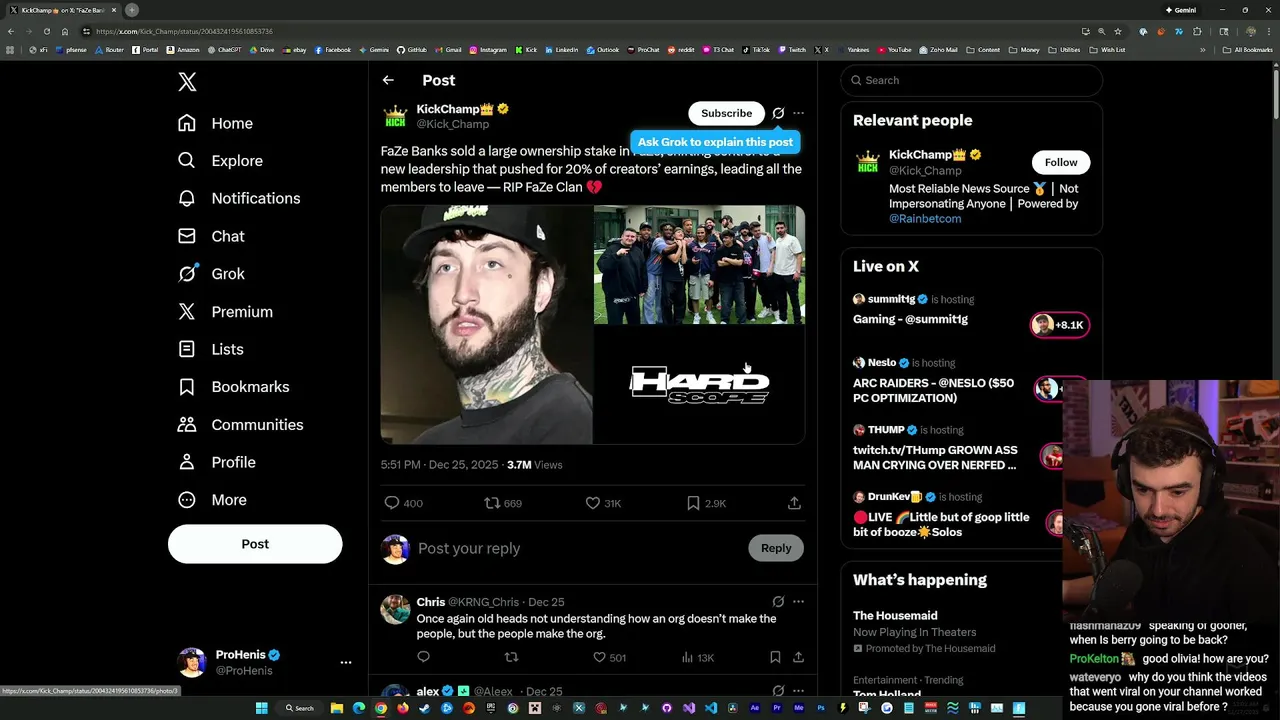View analytics of Chris's comment 13K
This screenshot has width=1280, height=720.
pyautogui.click(x=697, y=657)
